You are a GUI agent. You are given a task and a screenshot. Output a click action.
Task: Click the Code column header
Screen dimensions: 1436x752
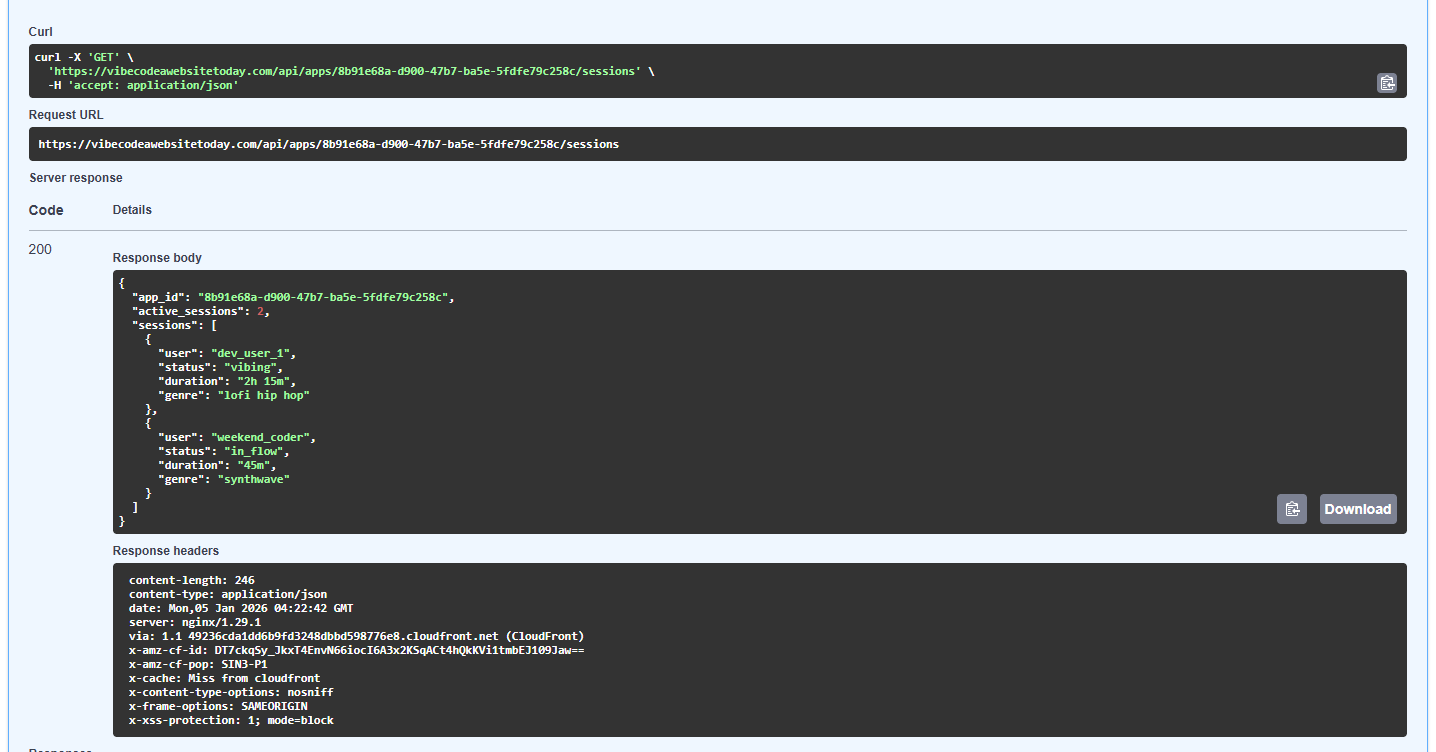pyautogui.click(x=46, y=210)
